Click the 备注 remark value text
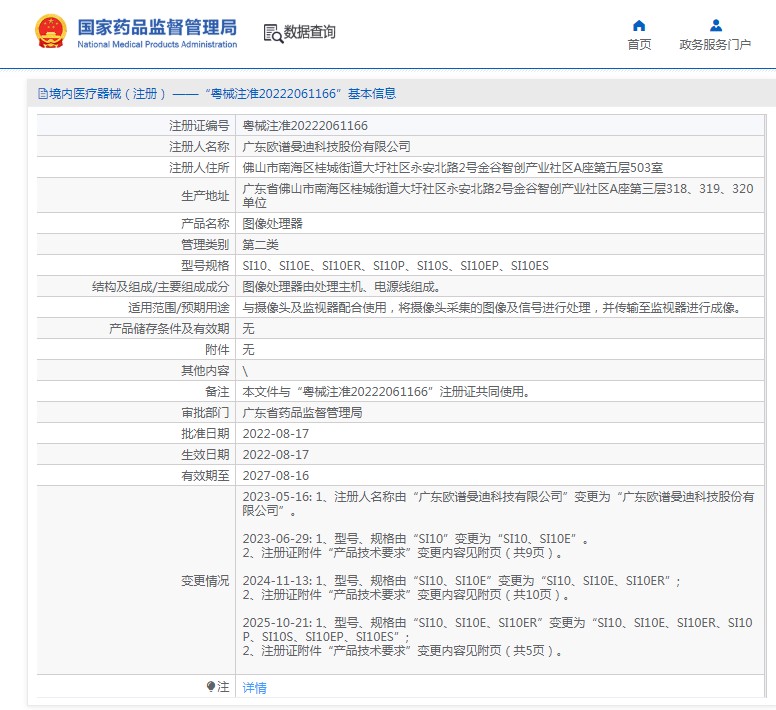This screenshot has height=710, width=776. 387,392
